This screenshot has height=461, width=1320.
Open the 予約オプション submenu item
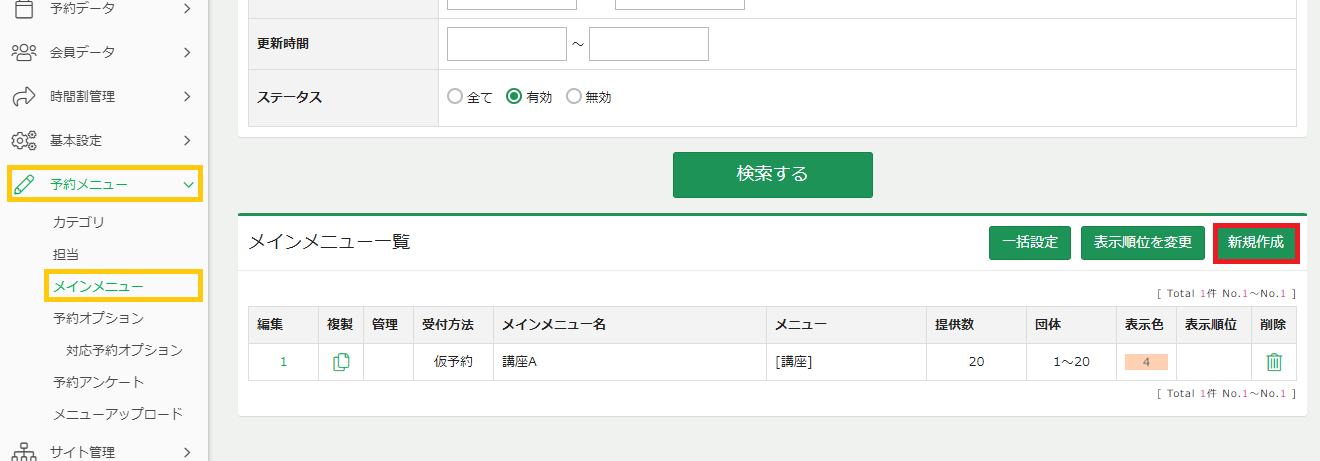pos(98,318)
